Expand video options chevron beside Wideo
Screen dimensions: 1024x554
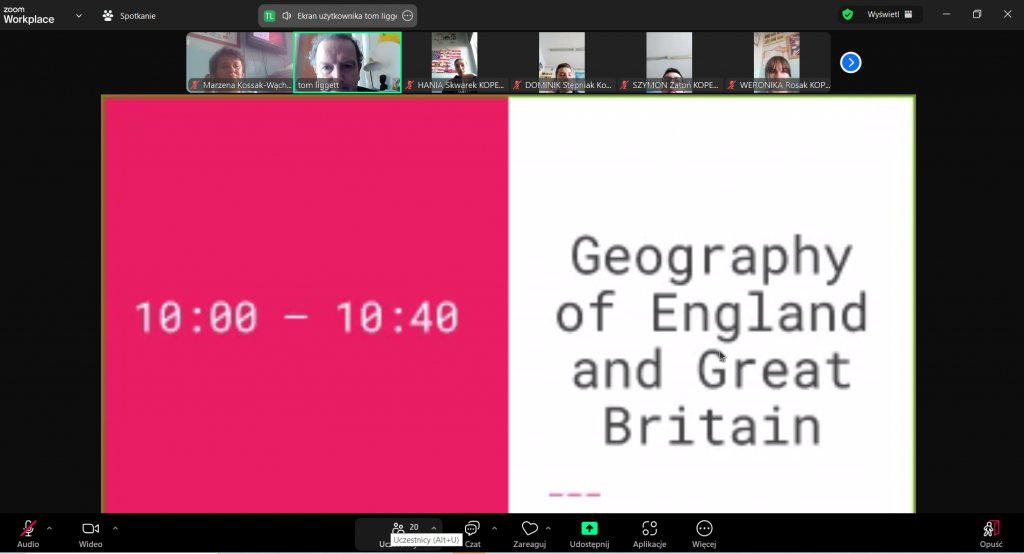tap(116, 528)
